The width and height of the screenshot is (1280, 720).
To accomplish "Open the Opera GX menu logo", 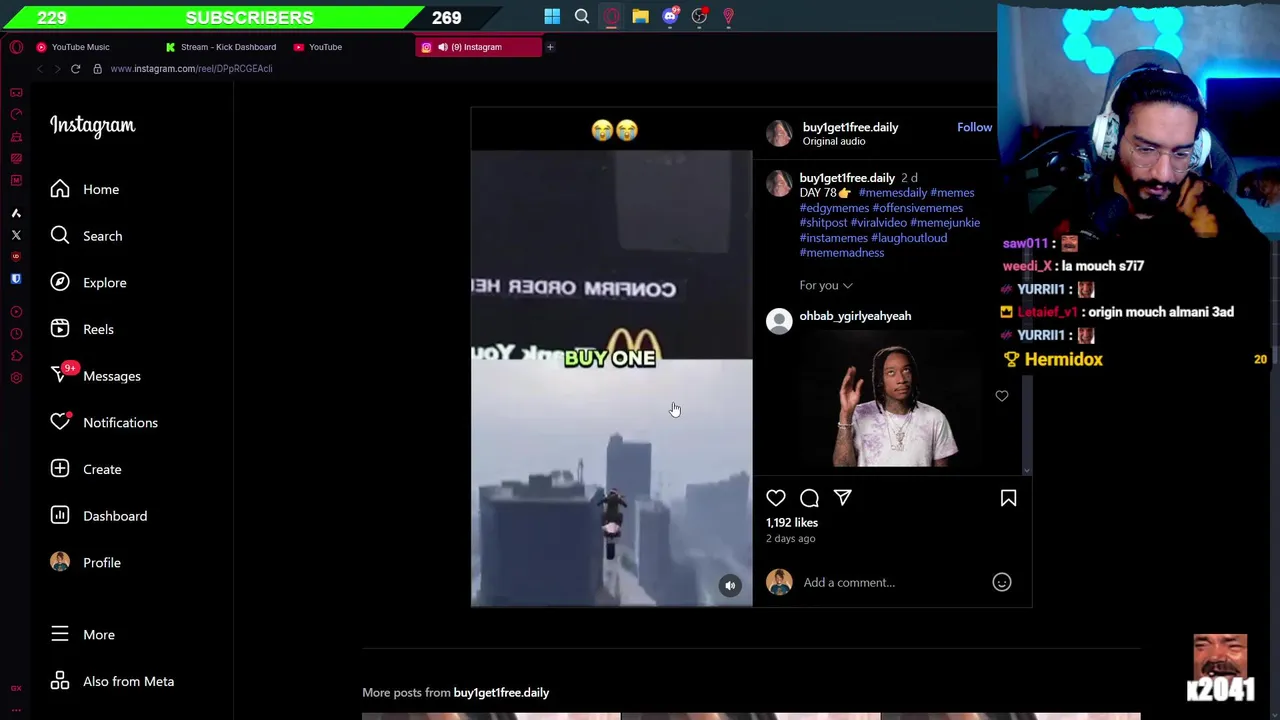I will [16, 47].
